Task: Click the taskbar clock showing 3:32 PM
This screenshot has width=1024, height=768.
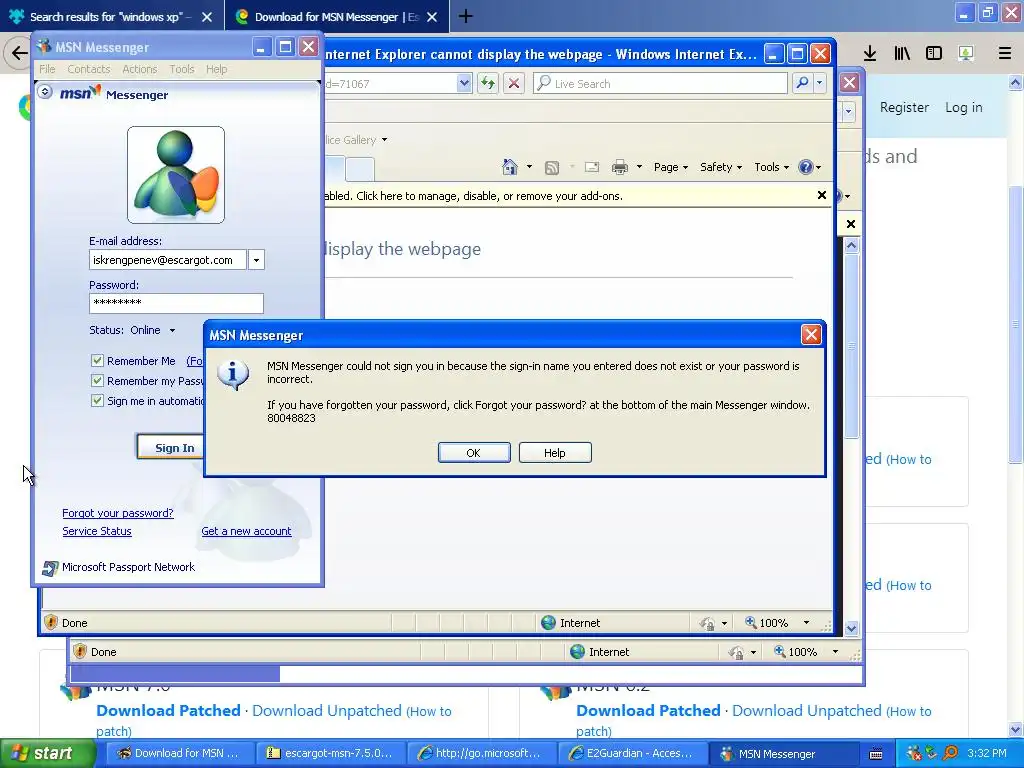Action: coord(986,754)
